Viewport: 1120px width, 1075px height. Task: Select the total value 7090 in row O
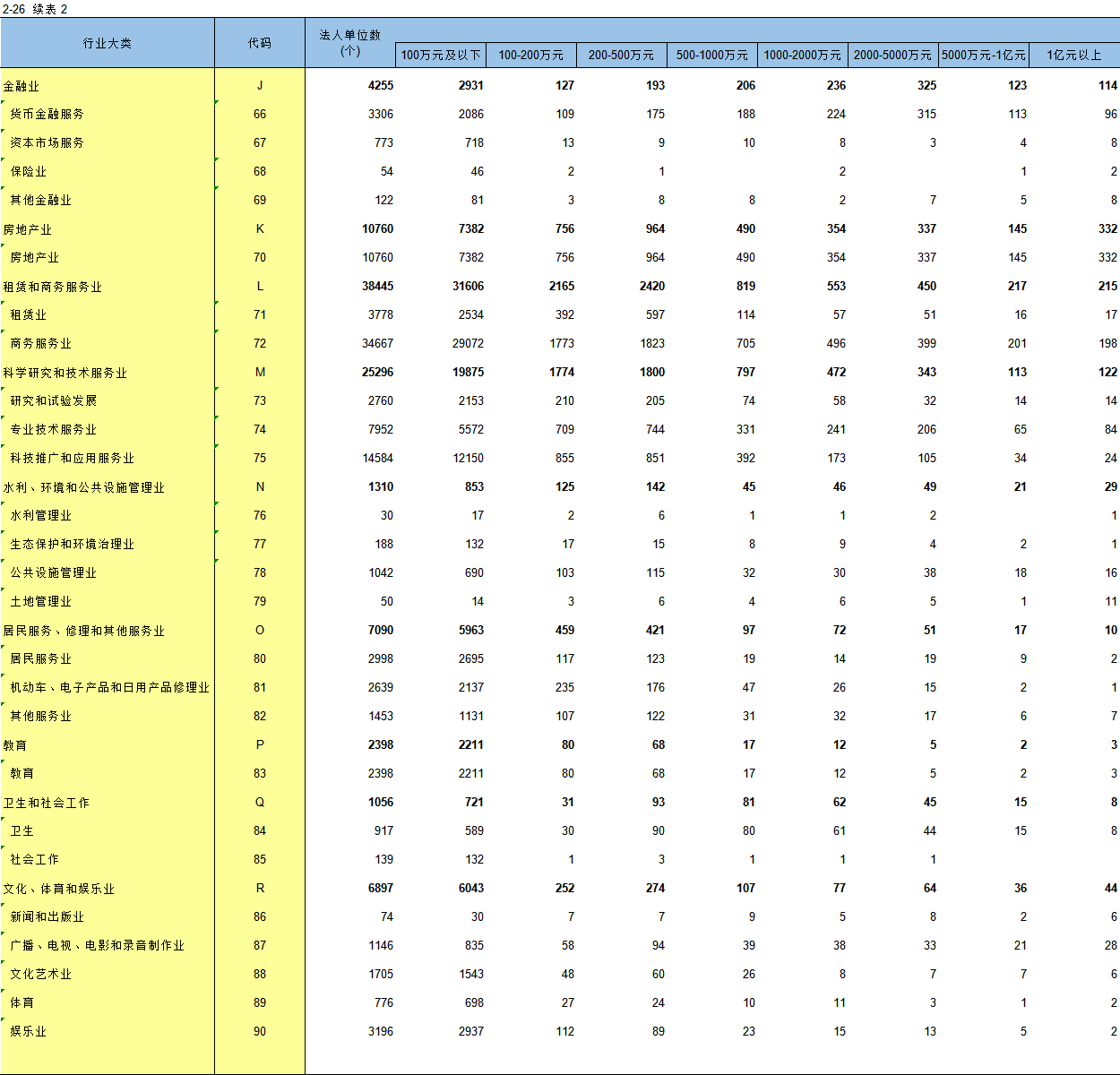click(381, 631)
